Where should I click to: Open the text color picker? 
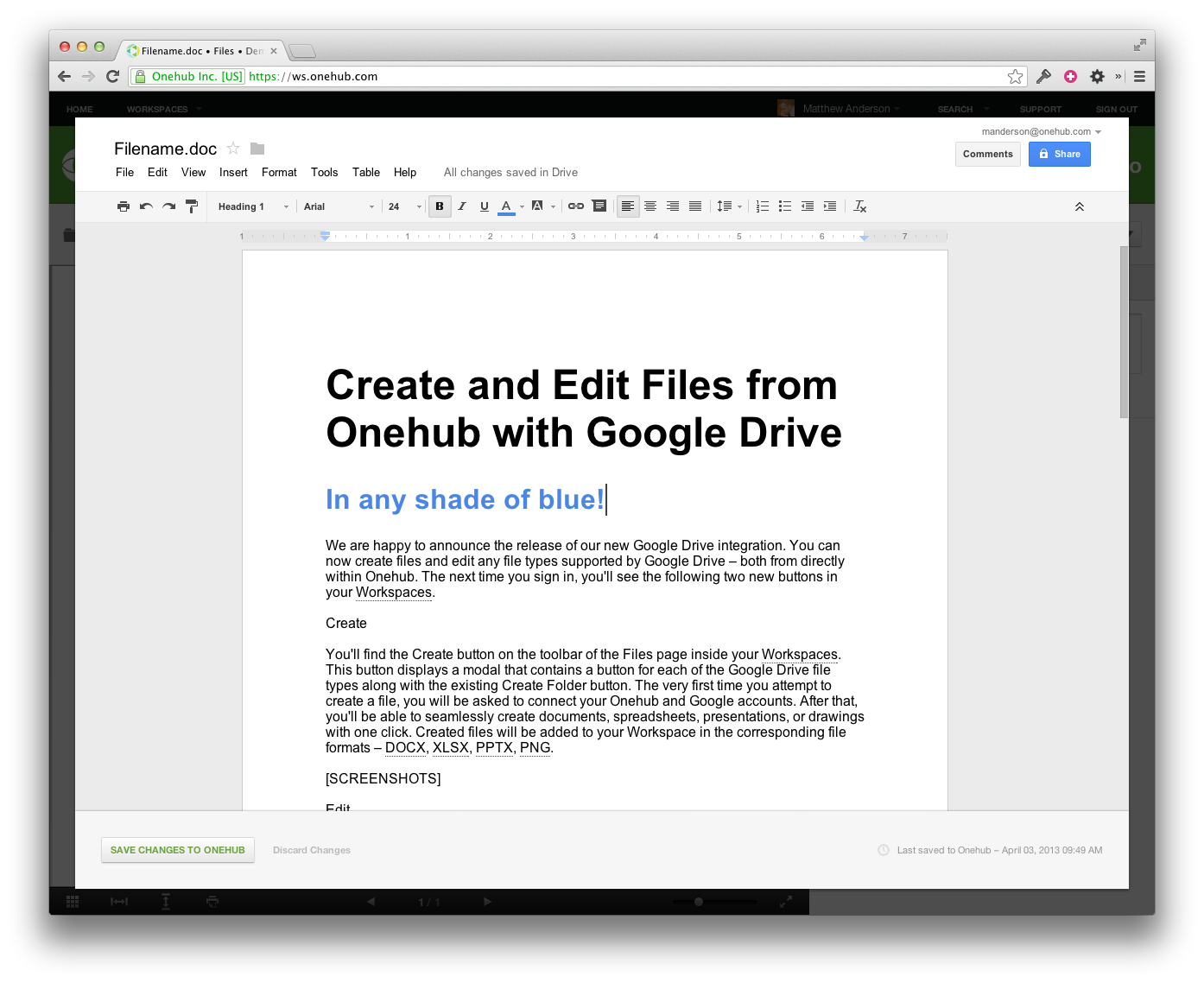tap(507, 206)
